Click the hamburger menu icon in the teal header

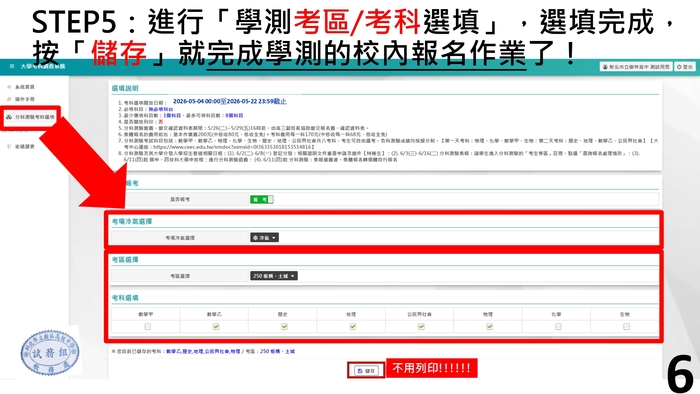point(12,66)
